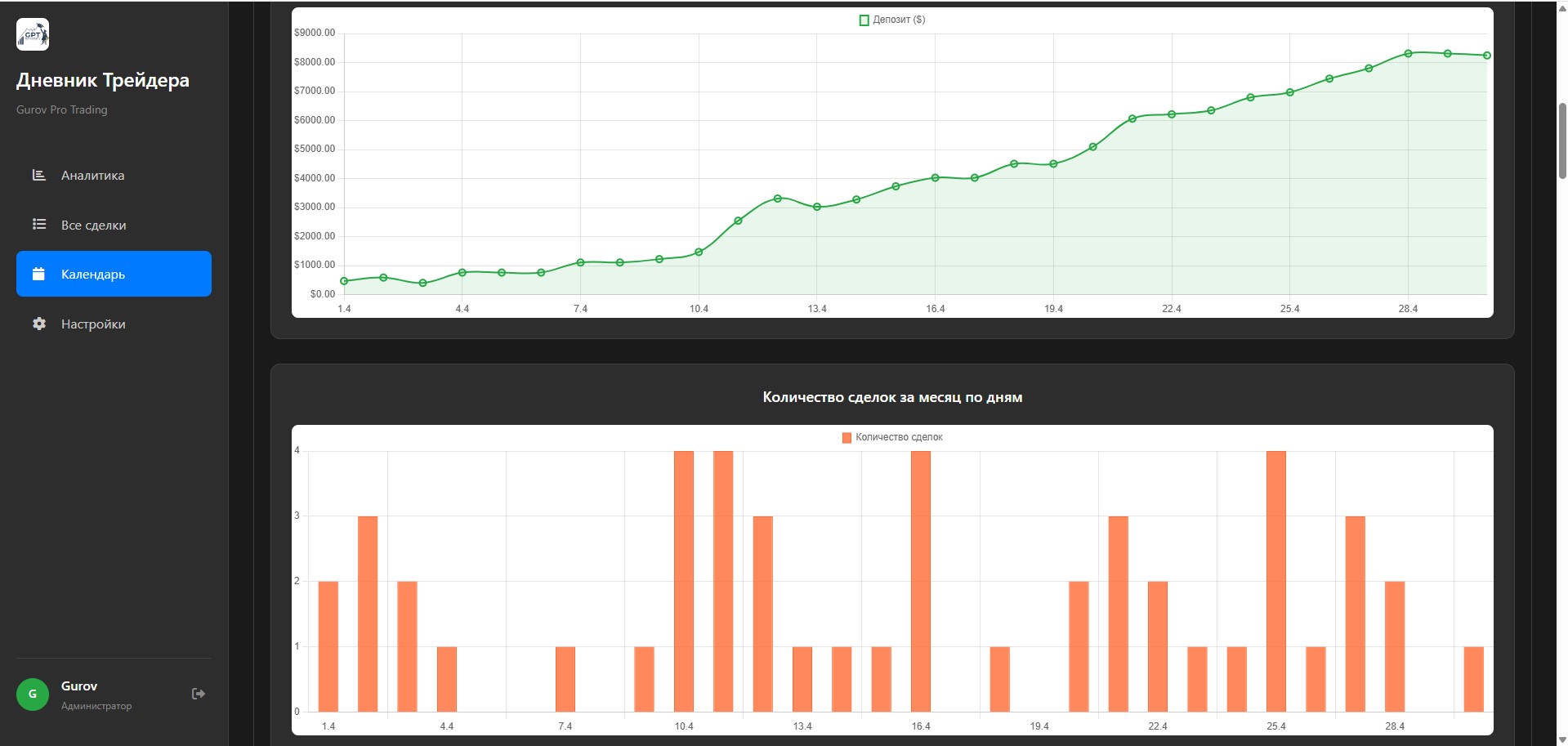
Task: Click the Дневник Трейдера title
Action: (x=103, y=80)
